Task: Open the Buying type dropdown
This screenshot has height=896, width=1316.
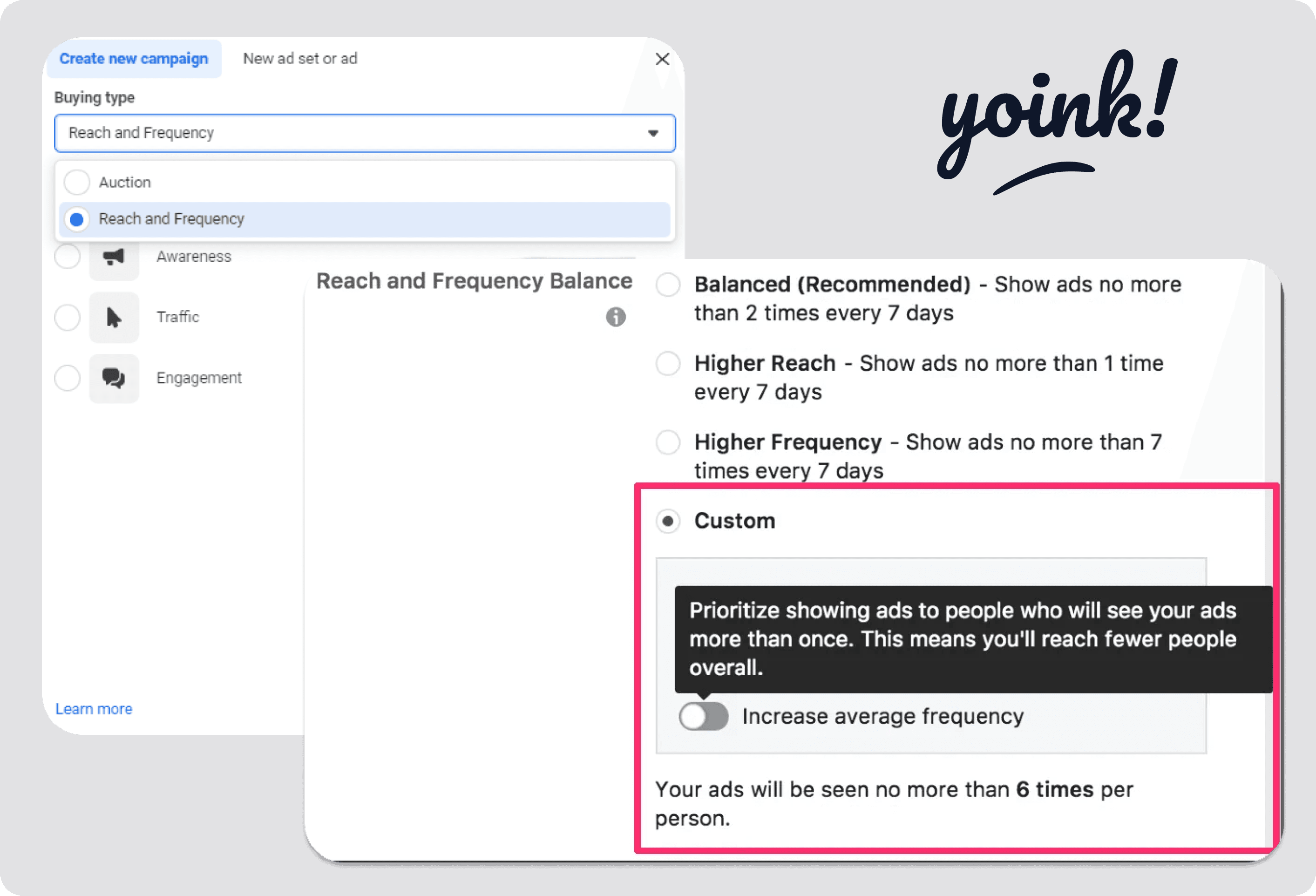Action: click(x=365, y=133)
